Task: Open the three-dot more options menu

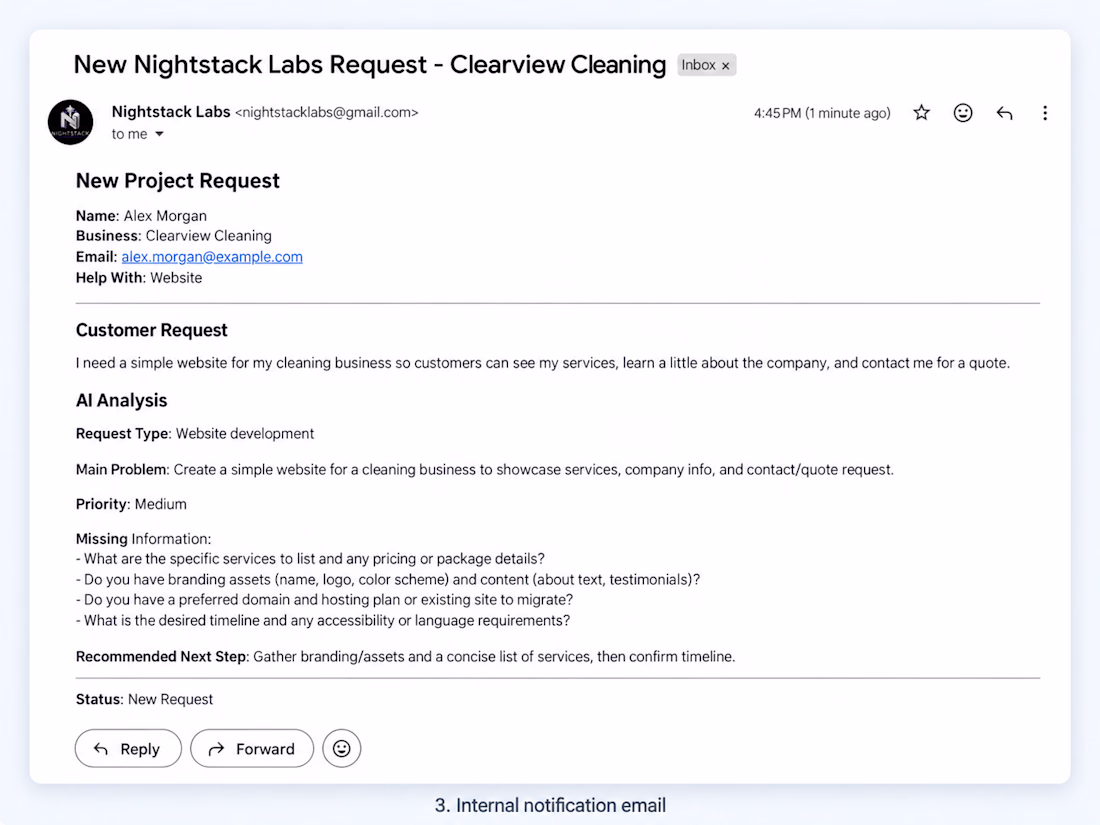Action: pos(1045,113)
